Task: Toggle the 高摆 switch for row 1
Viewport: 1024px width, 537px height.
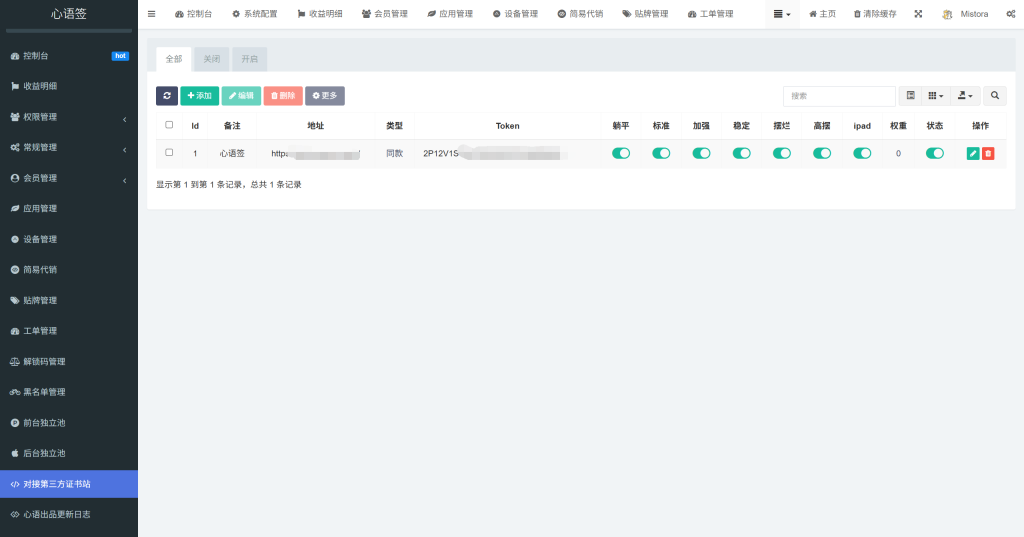Action: click(822, 154)
